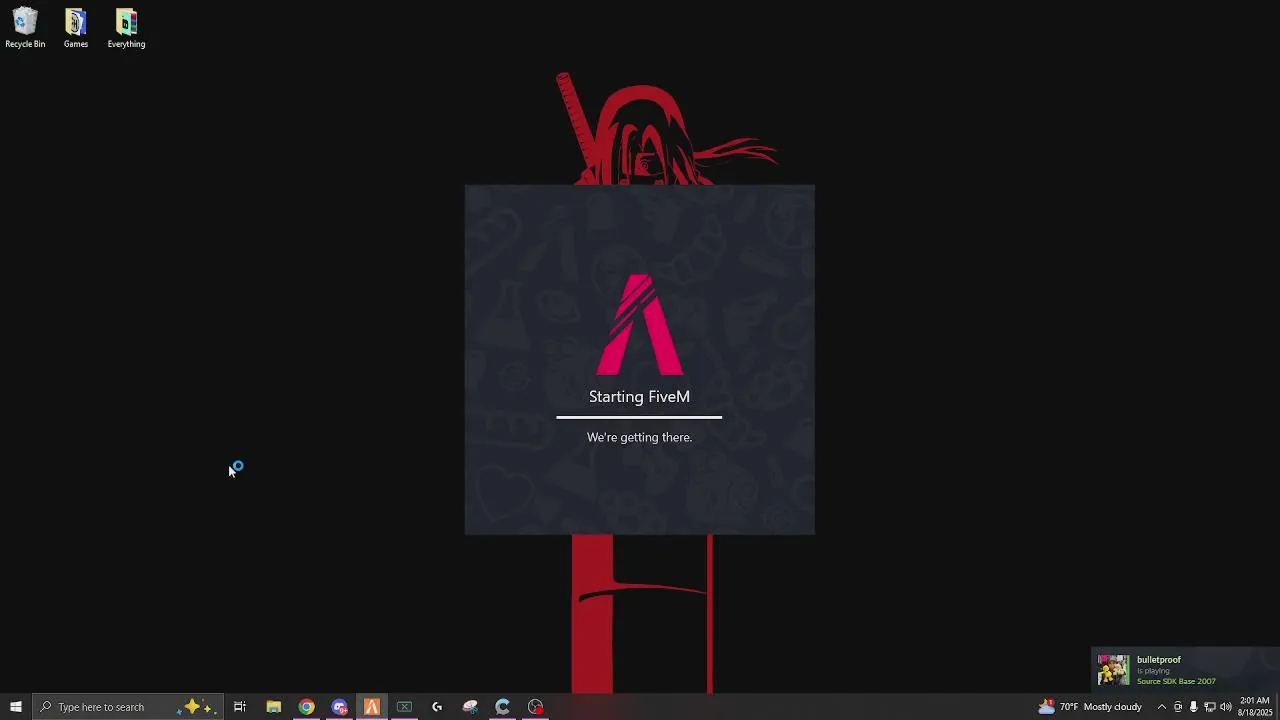
Task: Open the Recycle Bin desktop icon
Action: tap(25, 28)
